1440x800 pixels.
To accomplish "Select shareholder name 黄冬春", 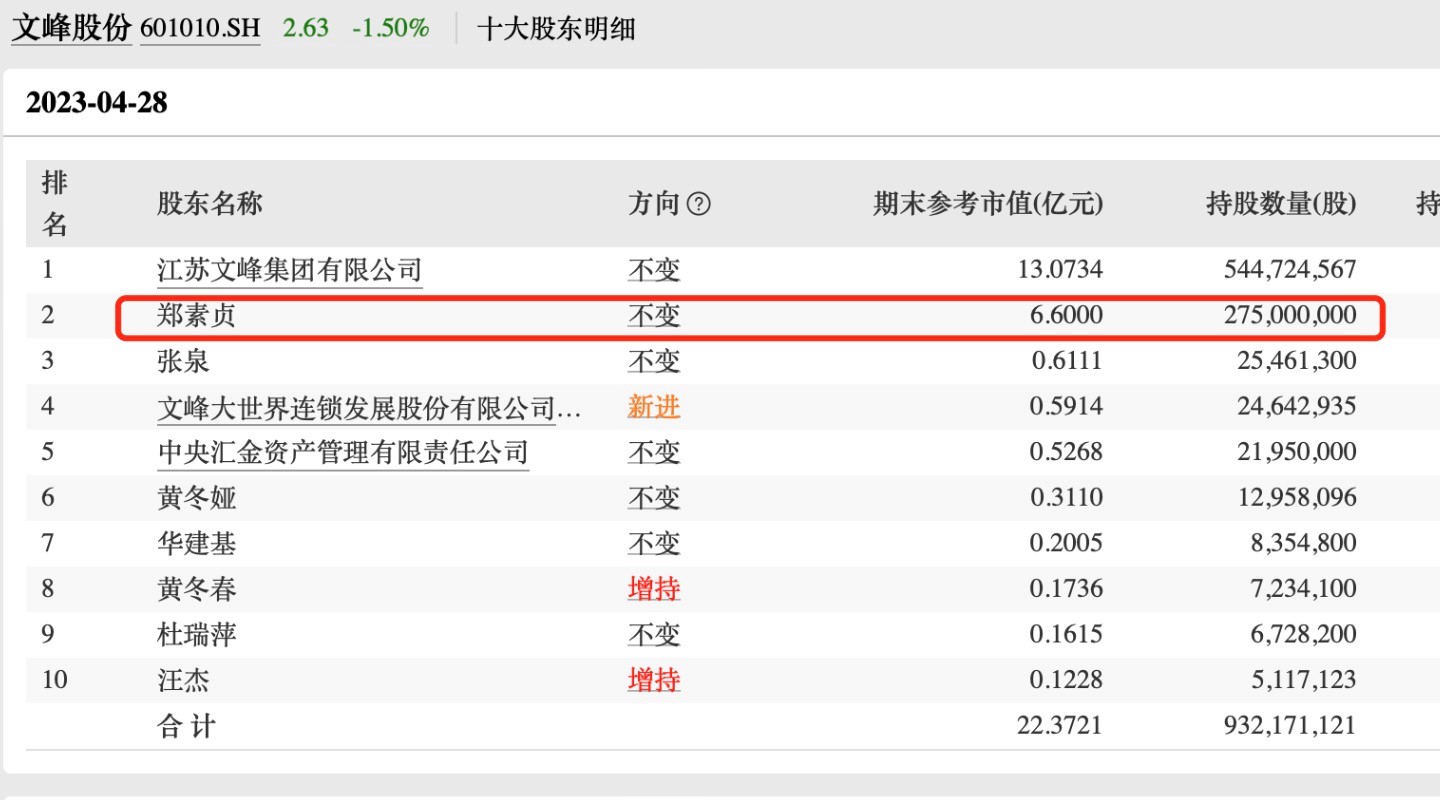I will (x=197, y=589).
